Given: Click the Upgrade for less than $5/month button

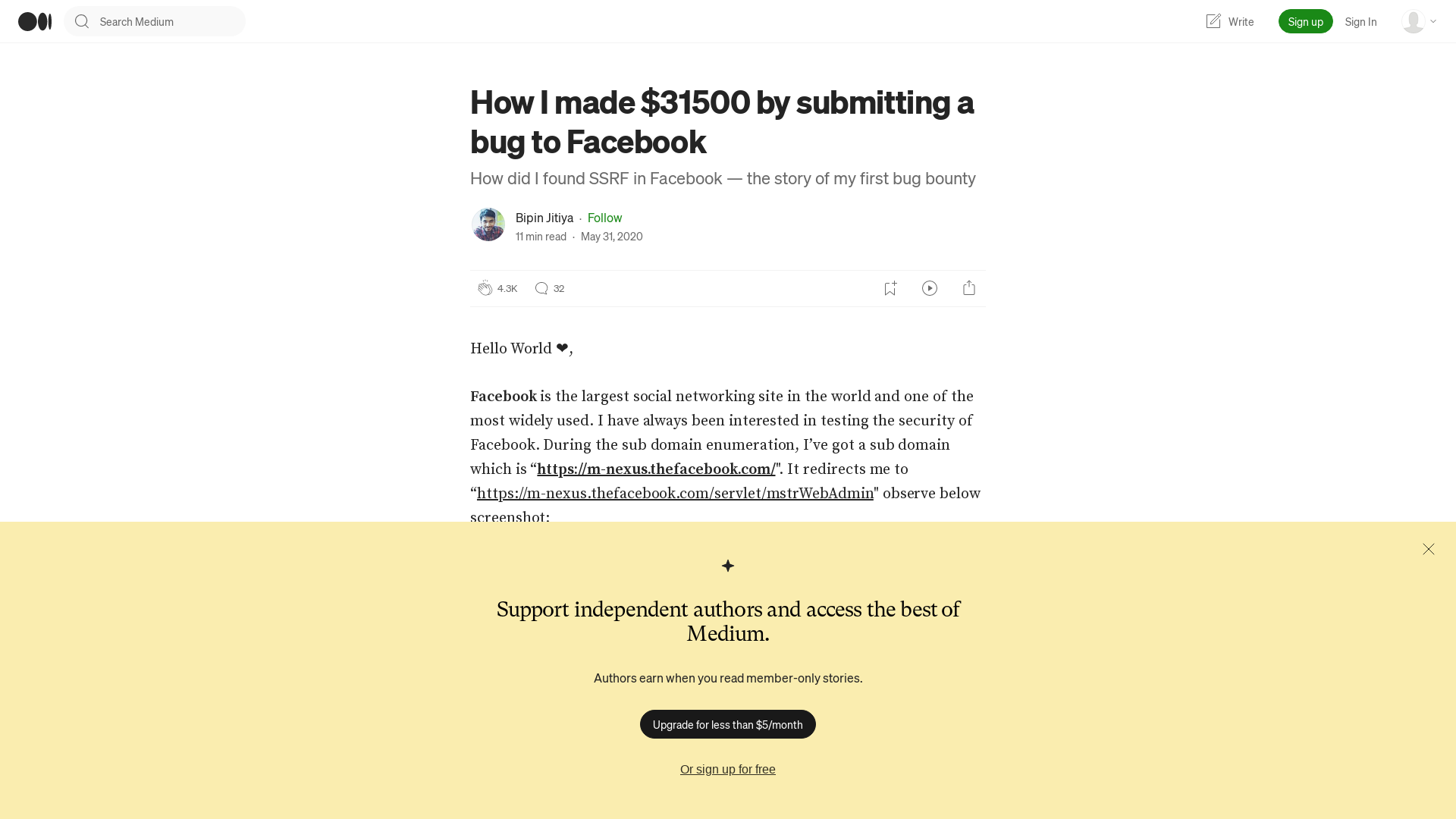Looking at the screenshot, I should tap(728, 725).
